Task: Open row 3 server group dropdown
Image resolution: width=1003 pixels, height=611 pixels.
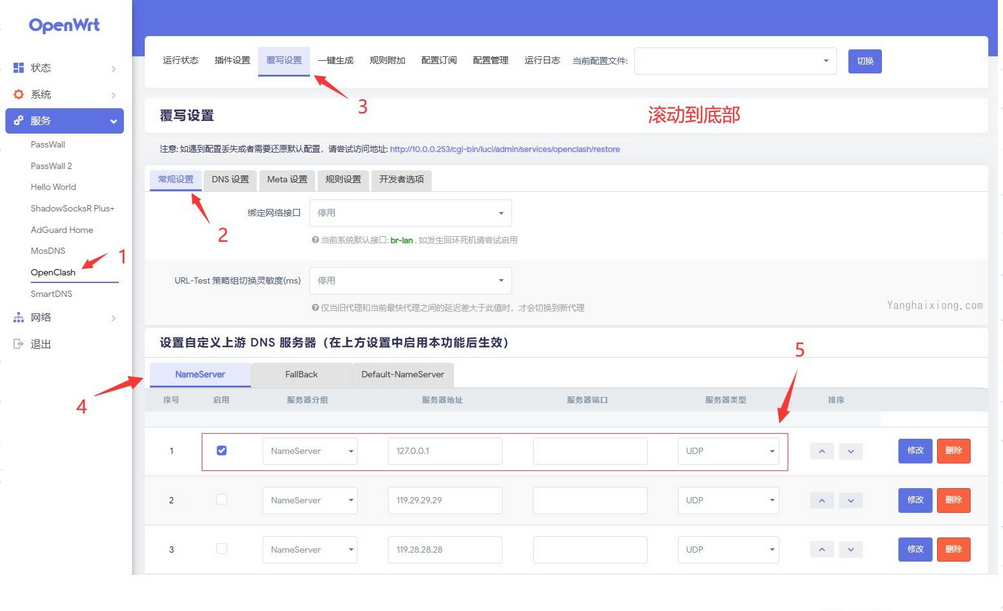Action: (x=310, y=550)
